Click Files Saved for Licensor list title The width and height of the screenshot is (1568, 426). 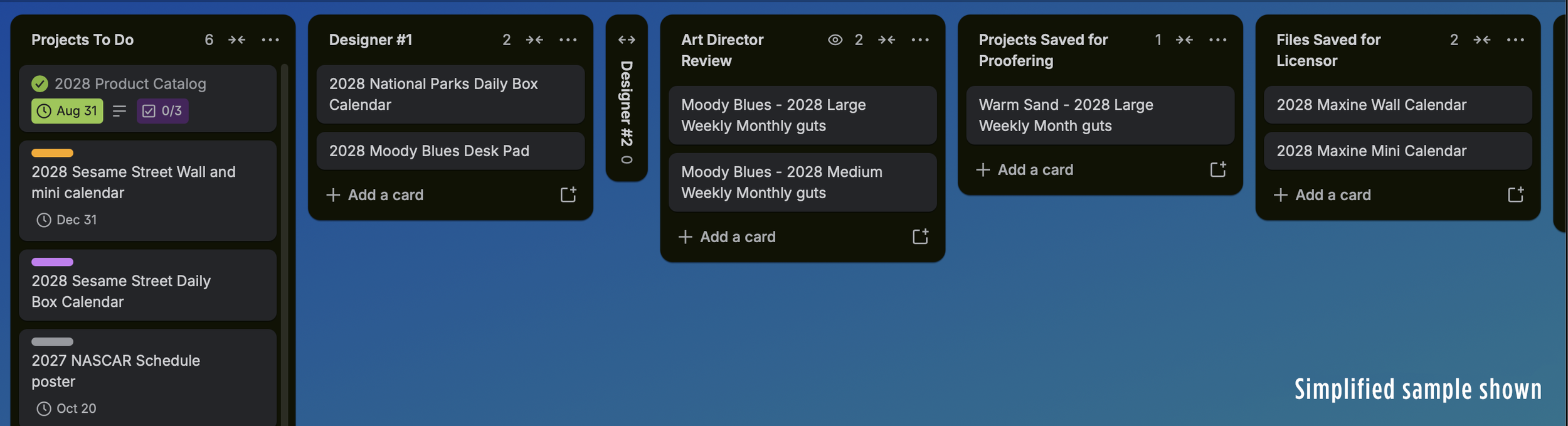pyautogui.click(x=1328, y=50)
